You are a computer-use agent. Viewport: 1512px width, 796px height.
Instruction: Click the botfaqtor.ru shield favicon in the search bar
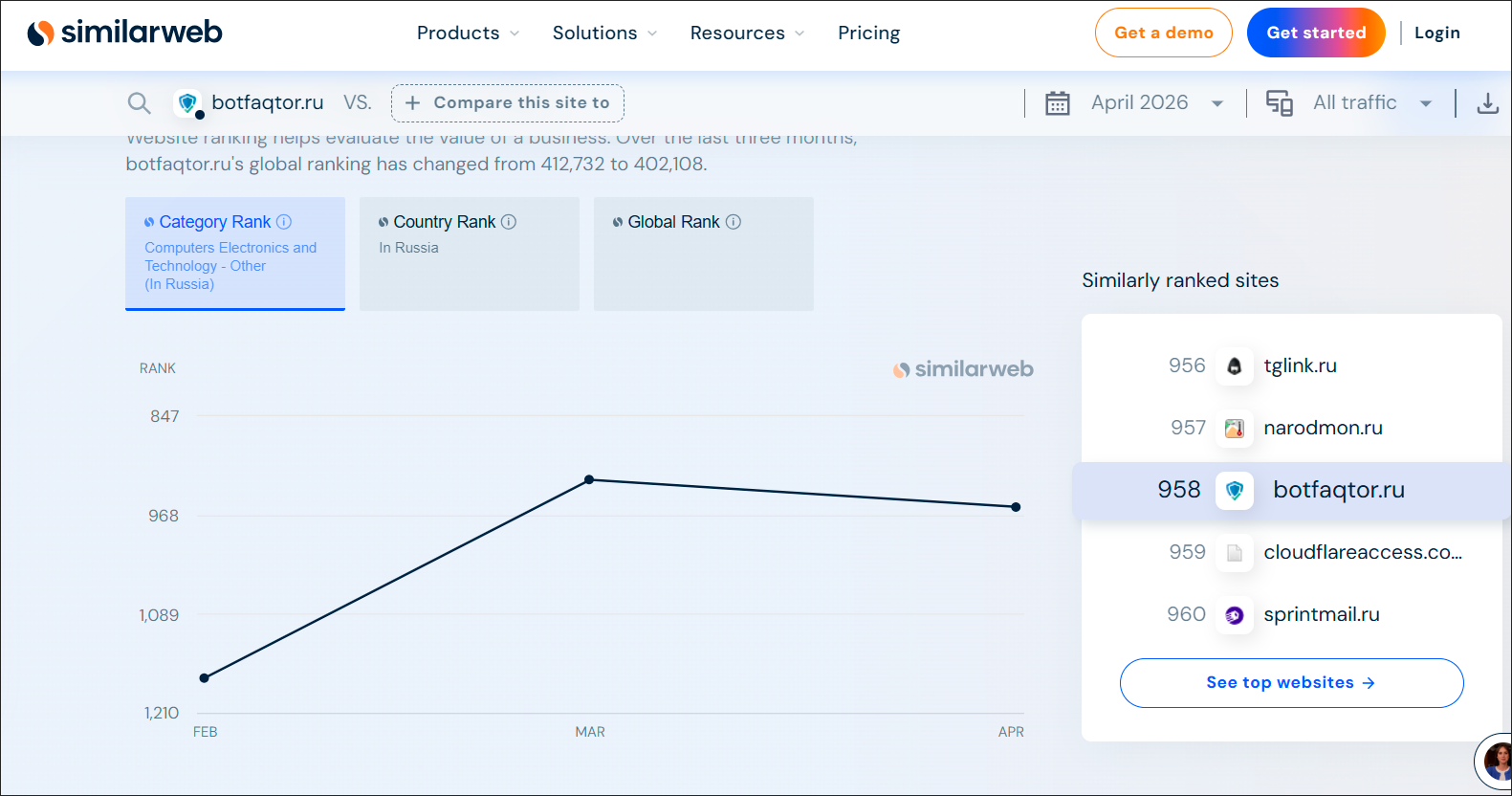[187, 103]
